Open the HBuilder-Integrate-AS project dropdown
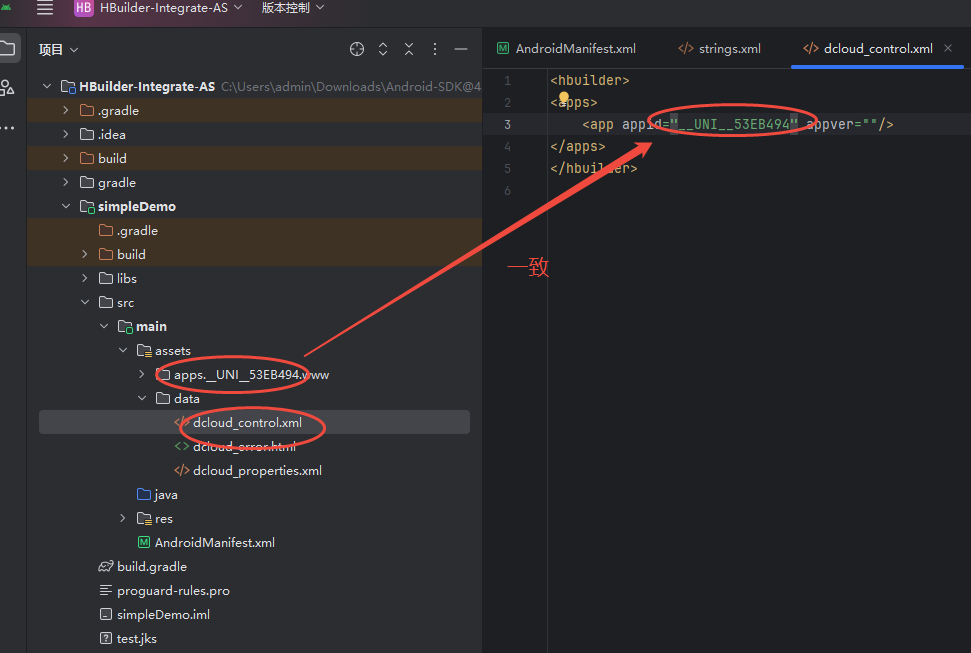 tap(171, 7)
